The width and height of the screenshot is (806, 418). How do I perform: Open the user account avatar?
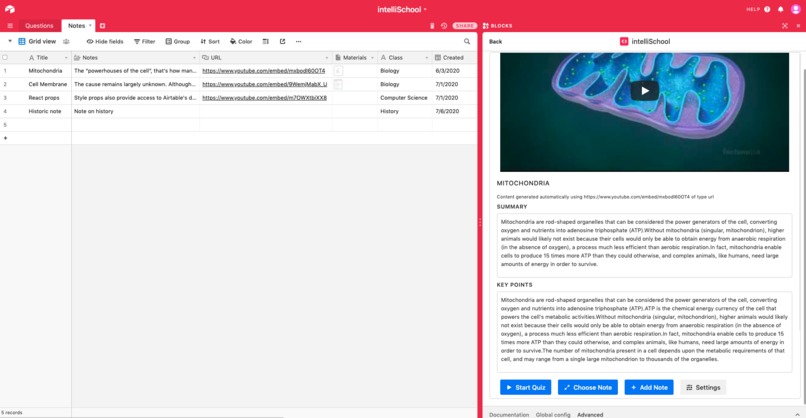(795, 9)
